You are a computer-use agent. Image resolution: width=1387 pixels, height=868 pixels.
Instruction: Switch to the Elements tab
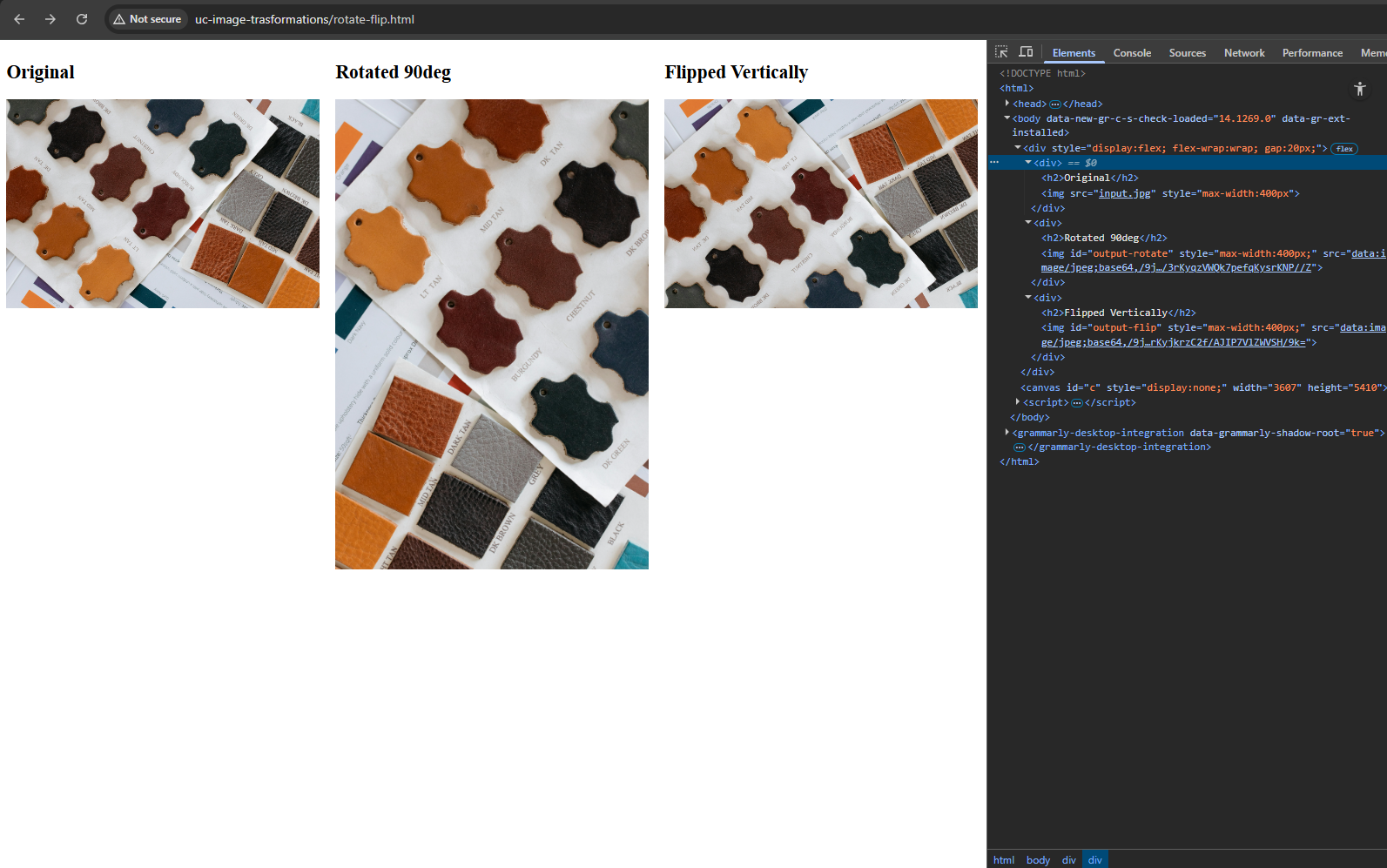(1074, 53)
